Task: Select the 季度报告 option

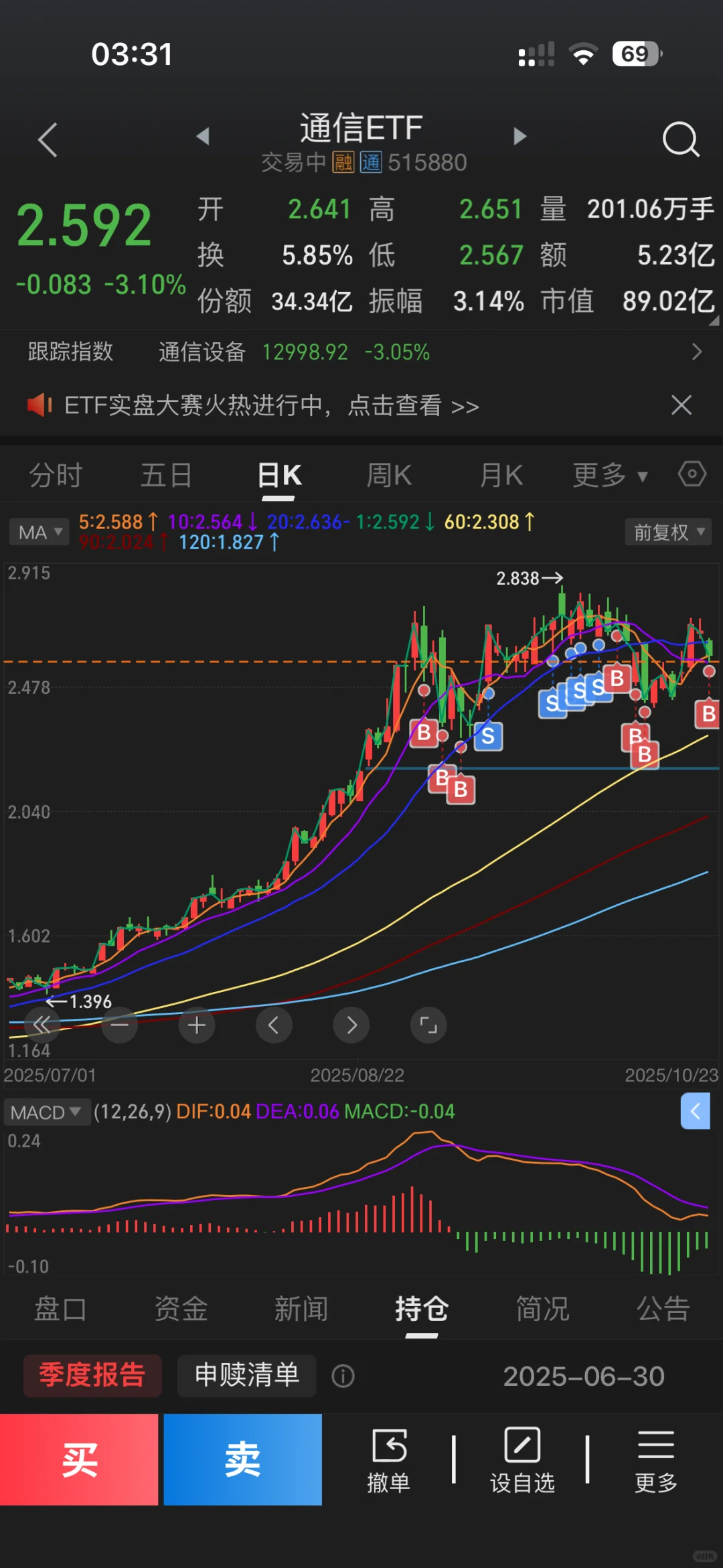Action: click(x=92, y=1376)
